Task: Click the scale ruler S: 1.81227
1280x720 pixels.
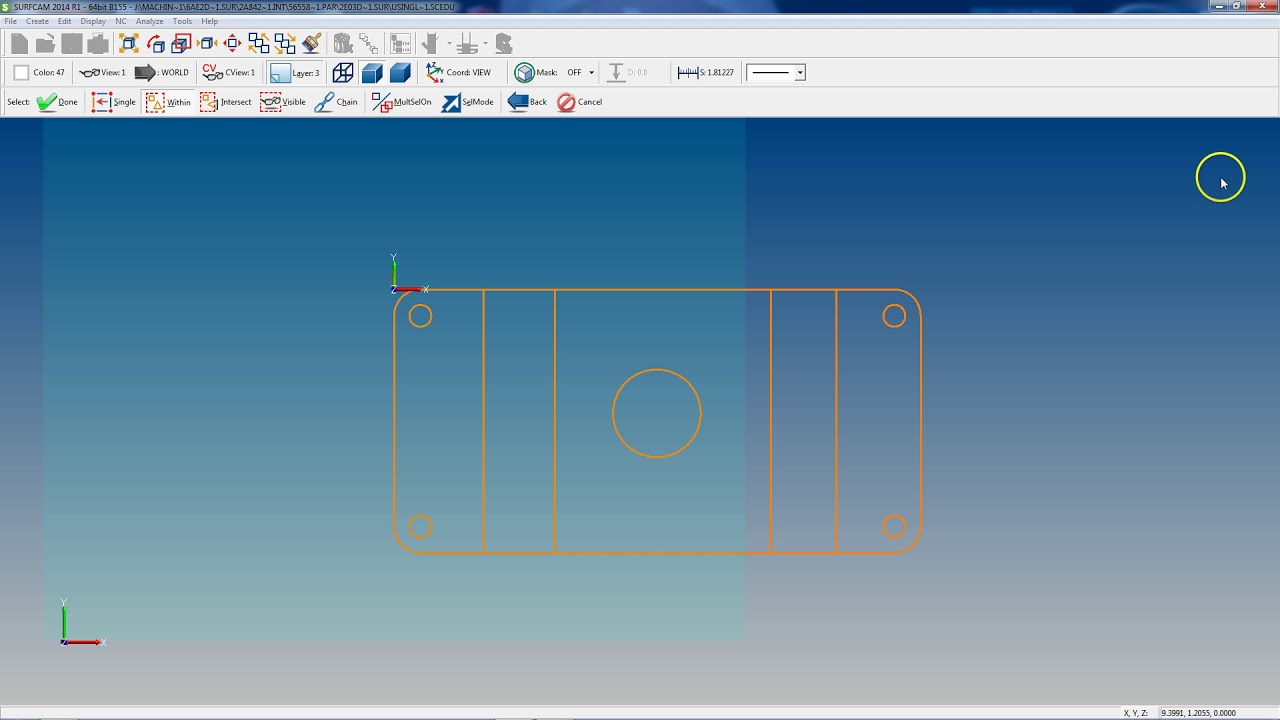Action: click(x=705, y=73)
